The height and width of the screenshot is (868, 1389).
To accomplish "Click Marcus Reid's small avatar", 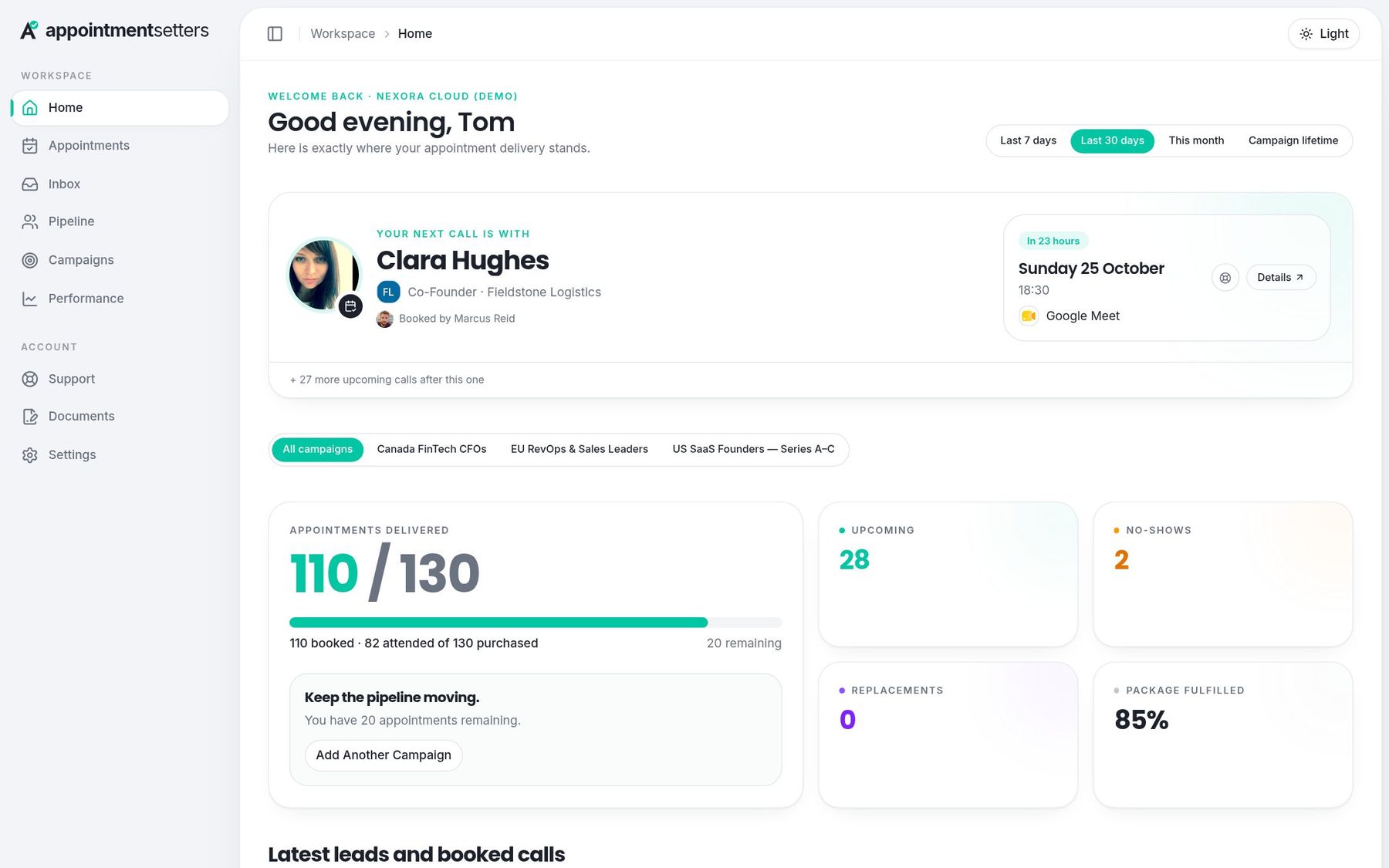I will (x=384, y=319).
